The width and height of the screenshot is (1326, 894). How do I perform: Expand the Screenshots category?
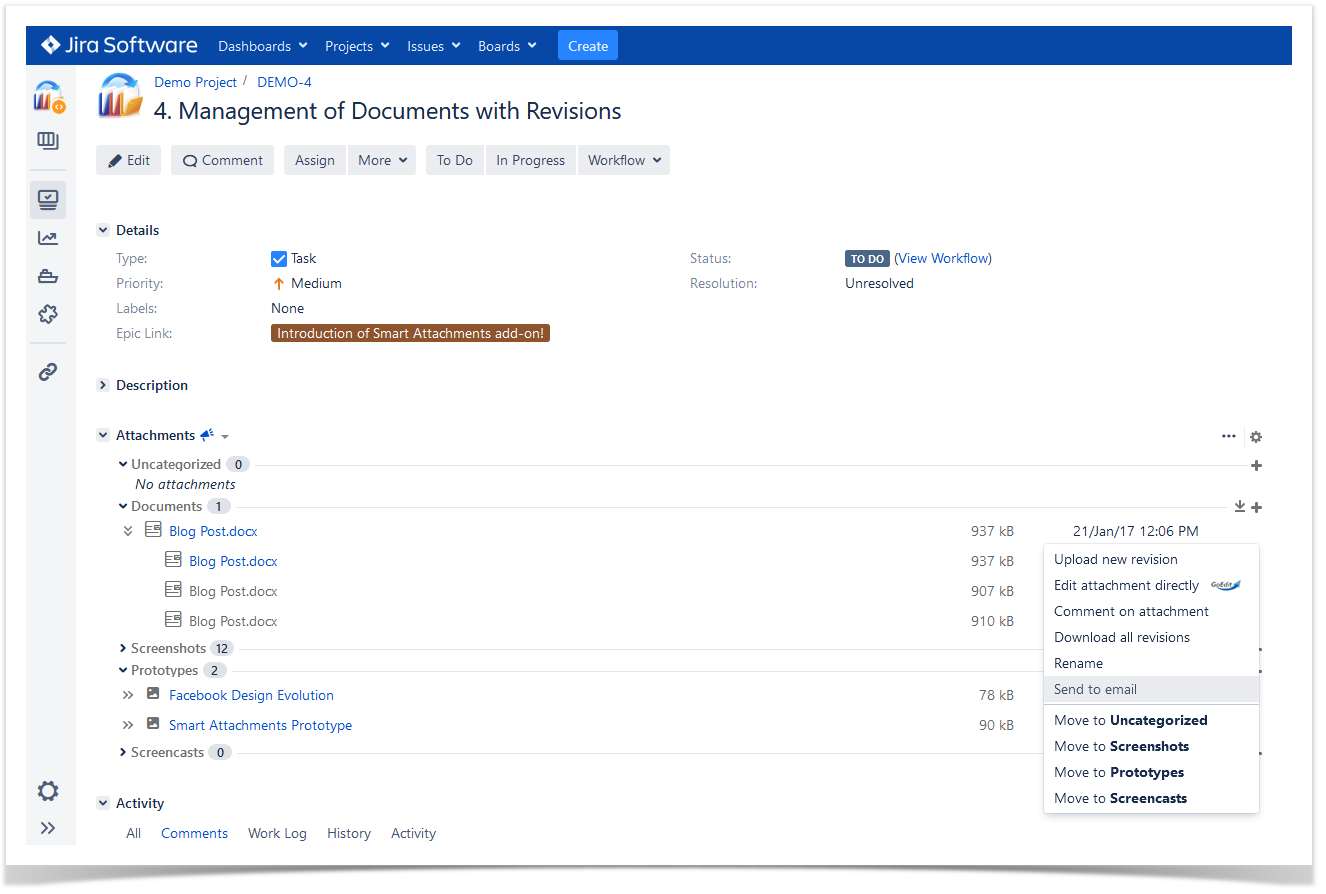(x=123, y=648)
